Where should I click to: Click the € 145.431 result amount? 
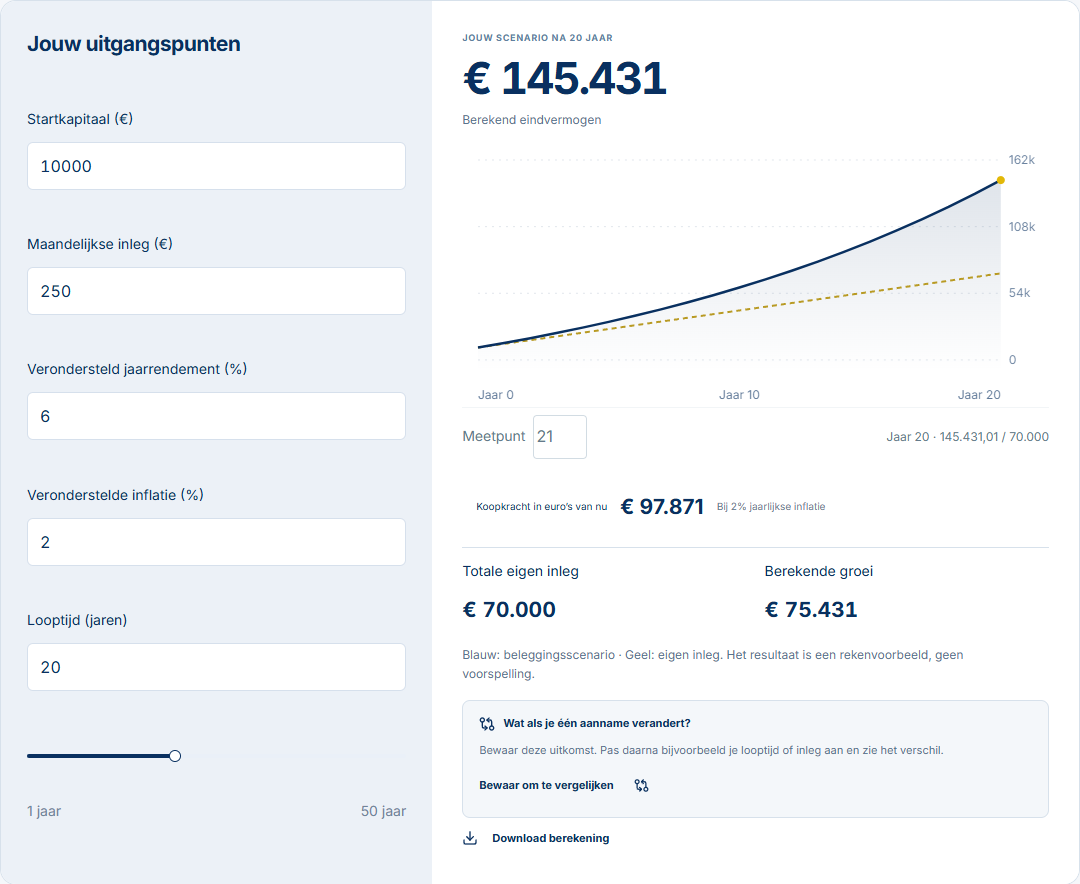565,78
